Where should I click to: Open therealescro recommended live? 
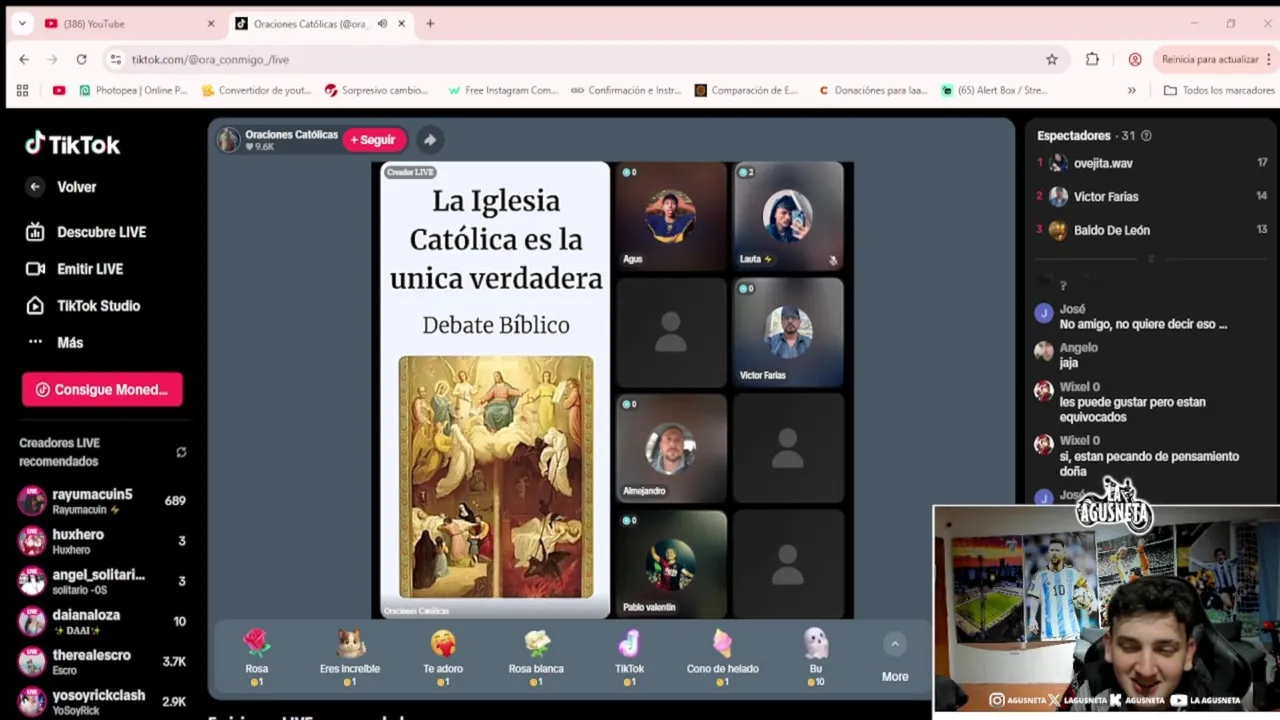[x=102, y=661]
